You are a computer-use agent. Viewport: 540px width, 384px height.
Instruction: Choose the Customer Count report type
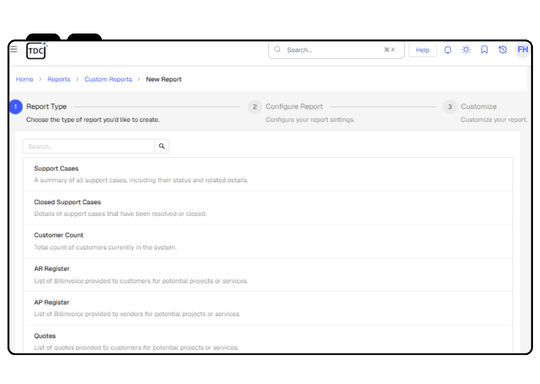point(268,241)
